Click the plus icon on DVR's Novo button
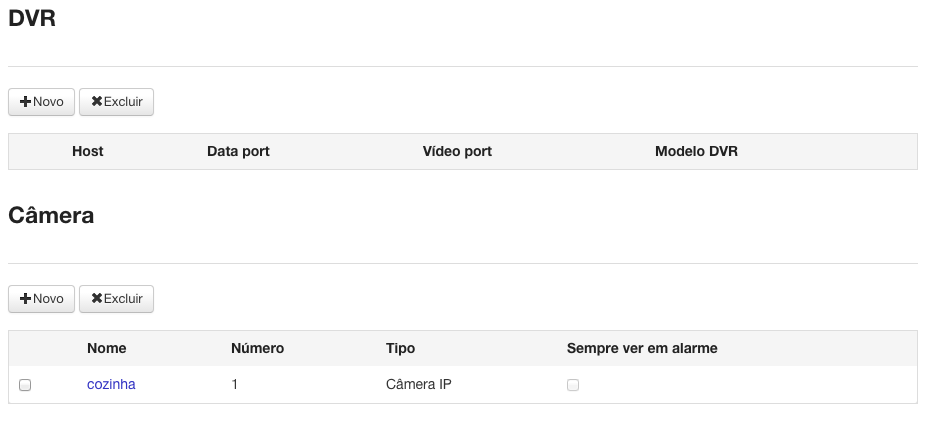937x426 pixels. coord(25,102)
